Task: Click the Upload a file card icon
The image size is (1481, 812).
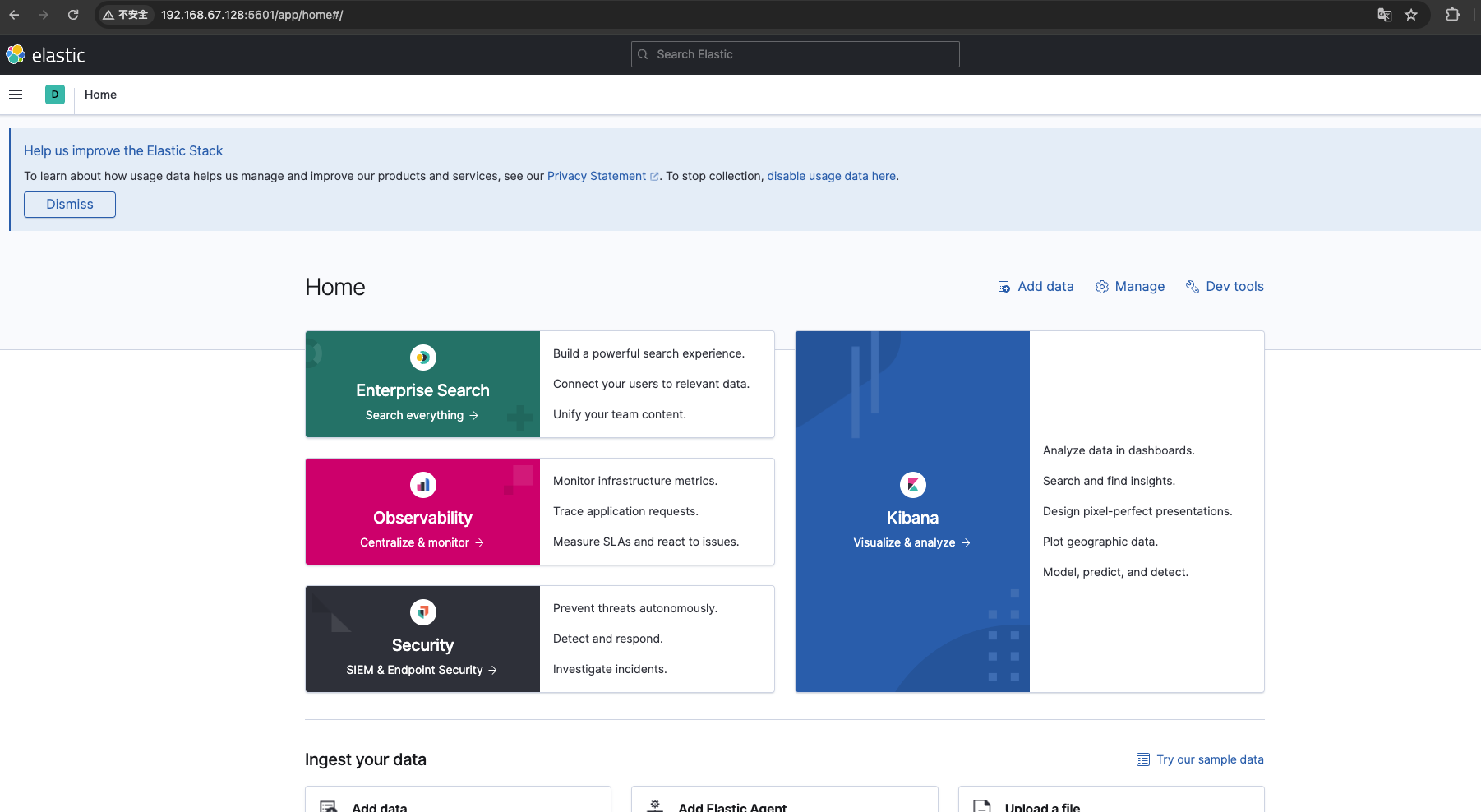Action: point(982,806)
